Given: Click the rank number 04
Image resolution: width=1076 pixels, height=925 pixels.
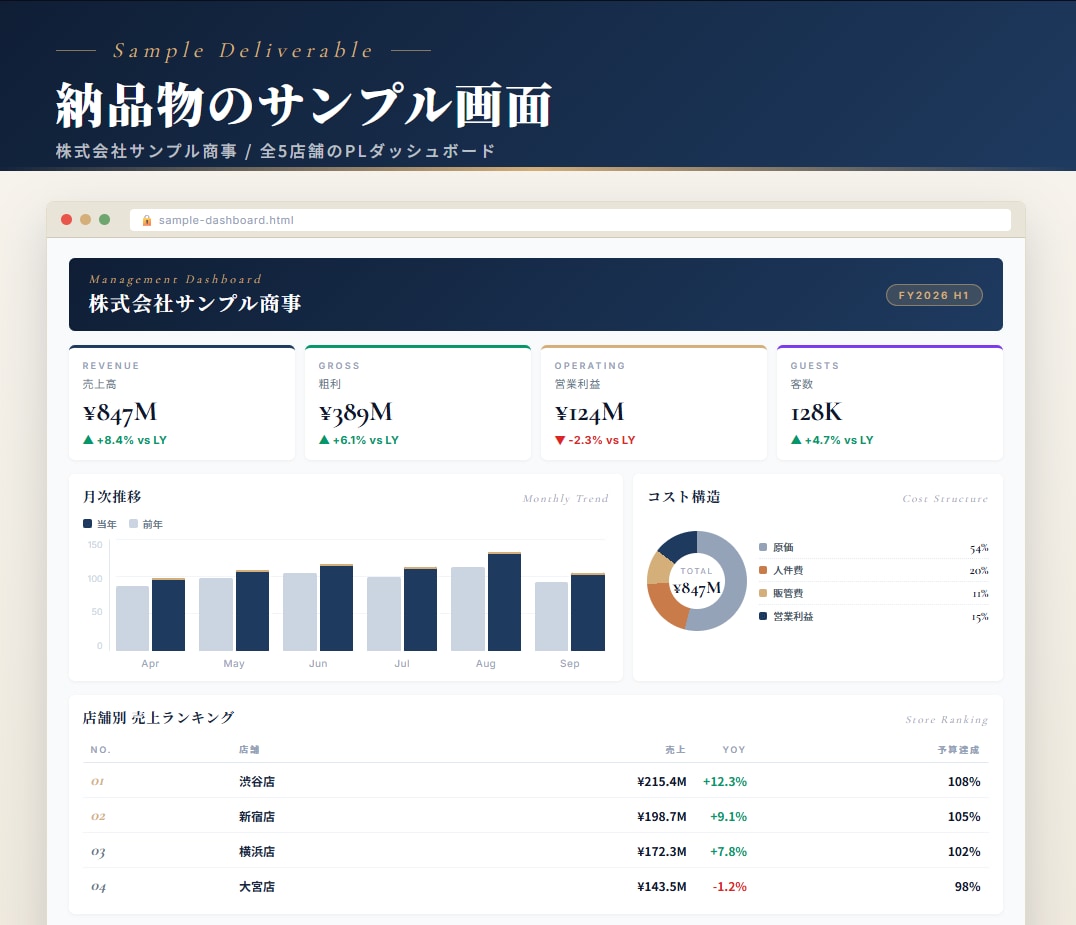Looking at the screenshot, I should [x=98, y=887].
